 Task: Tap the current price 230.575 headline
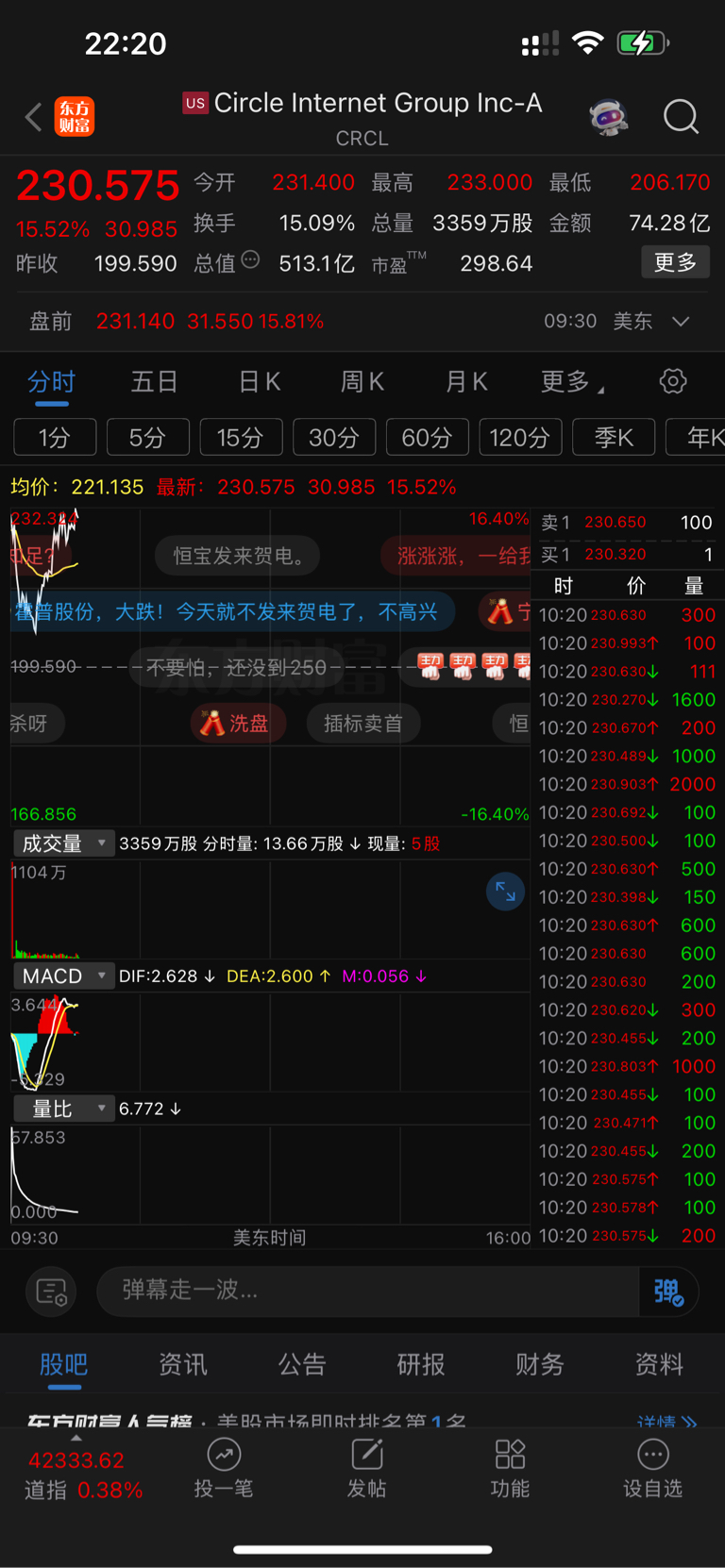point(98,186)
